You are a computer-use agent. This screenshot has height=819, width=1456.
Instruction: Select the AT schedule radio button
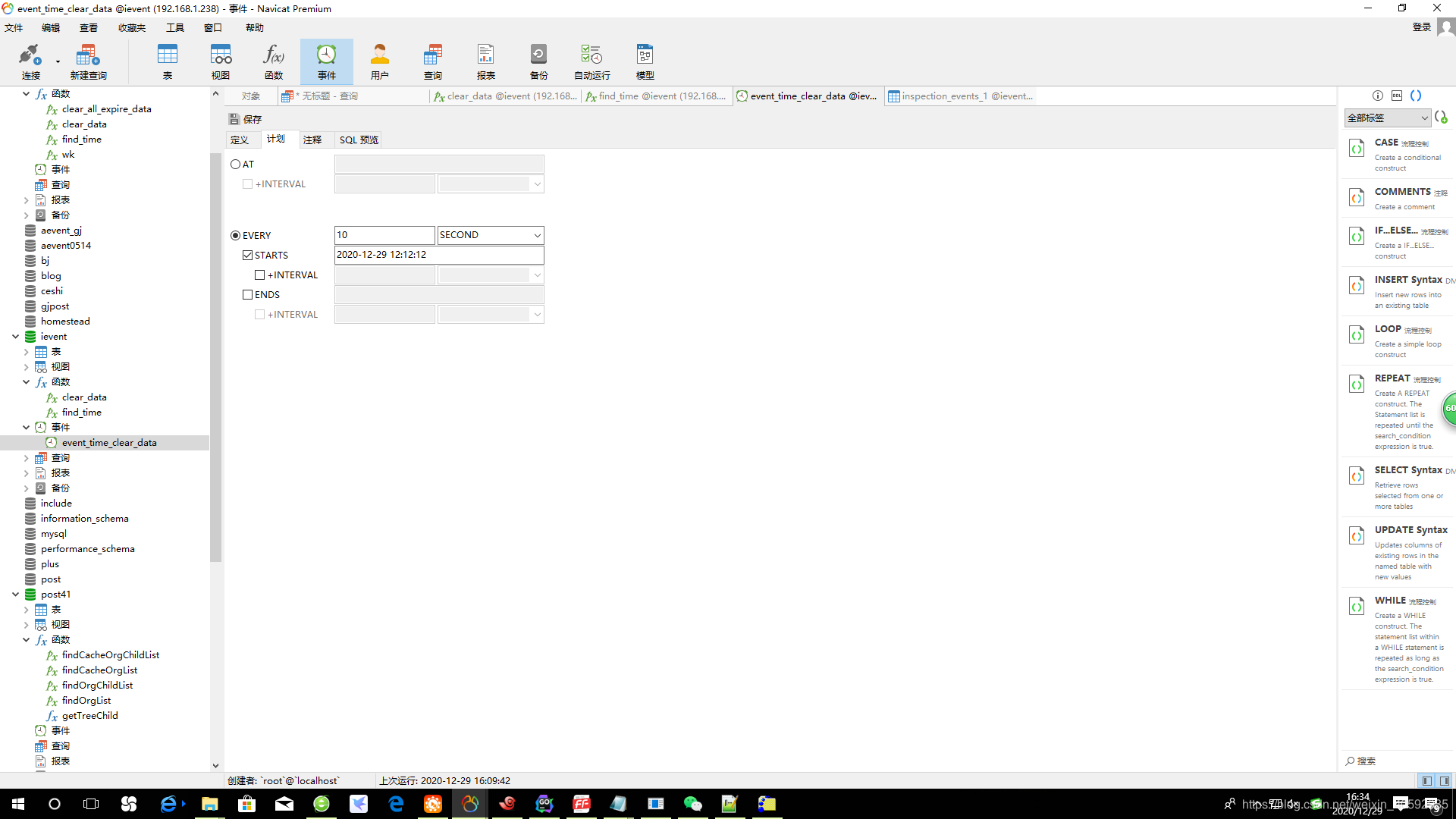click(x=236, y=165)
